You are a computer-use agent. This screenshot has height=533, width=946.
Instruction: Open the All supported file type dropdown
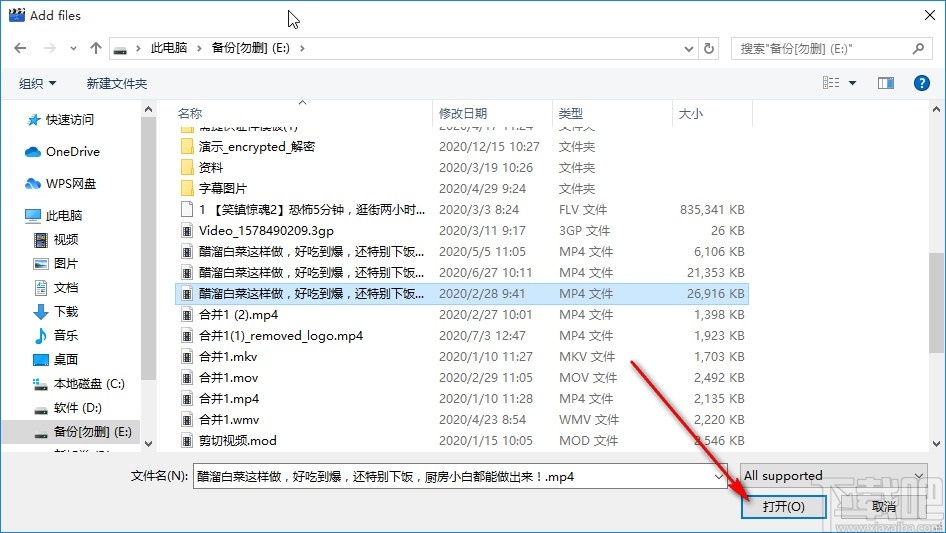click(833, 476)
